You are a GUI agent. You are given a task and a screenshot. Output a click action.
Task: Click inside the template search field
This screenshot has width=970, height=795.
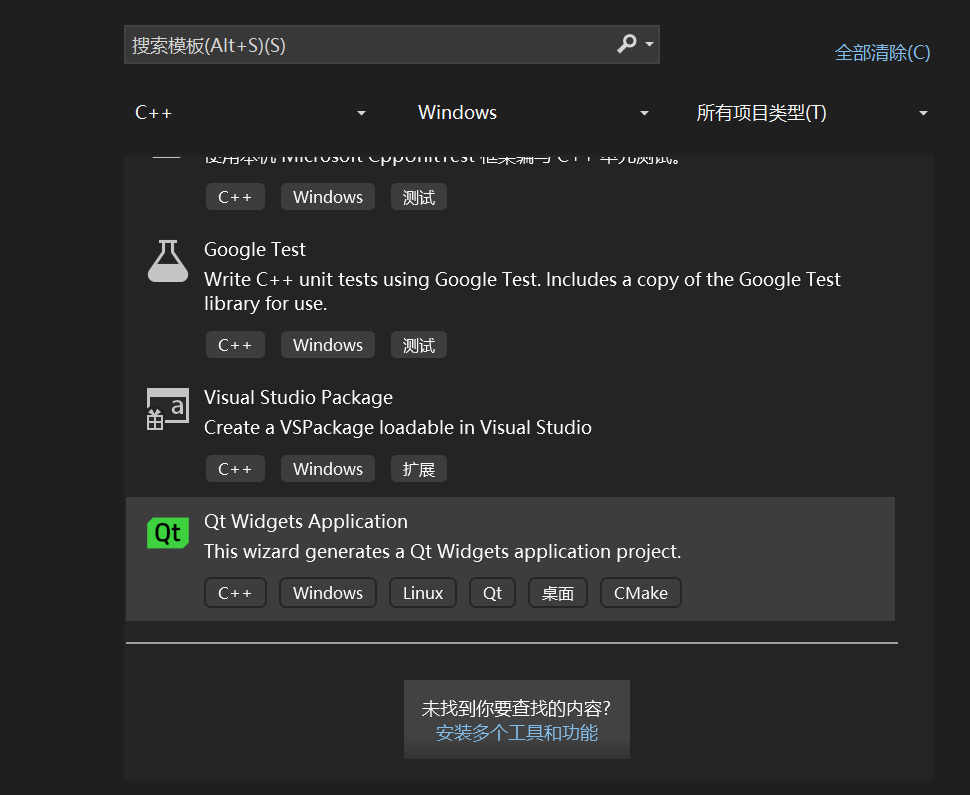coord(350,44)
